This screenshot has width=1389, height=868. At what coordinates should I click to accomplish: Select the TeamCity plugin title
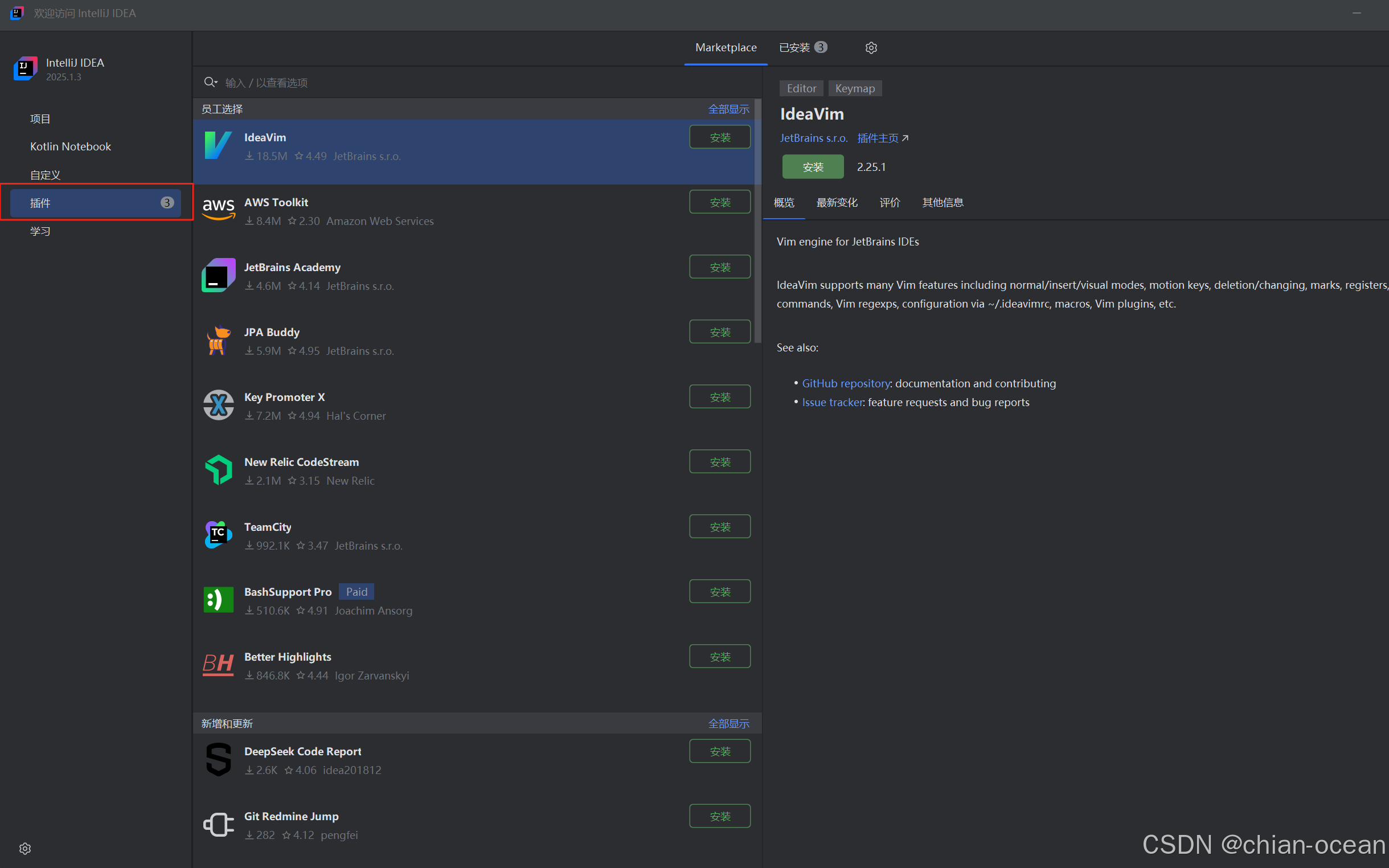point(268,527)
